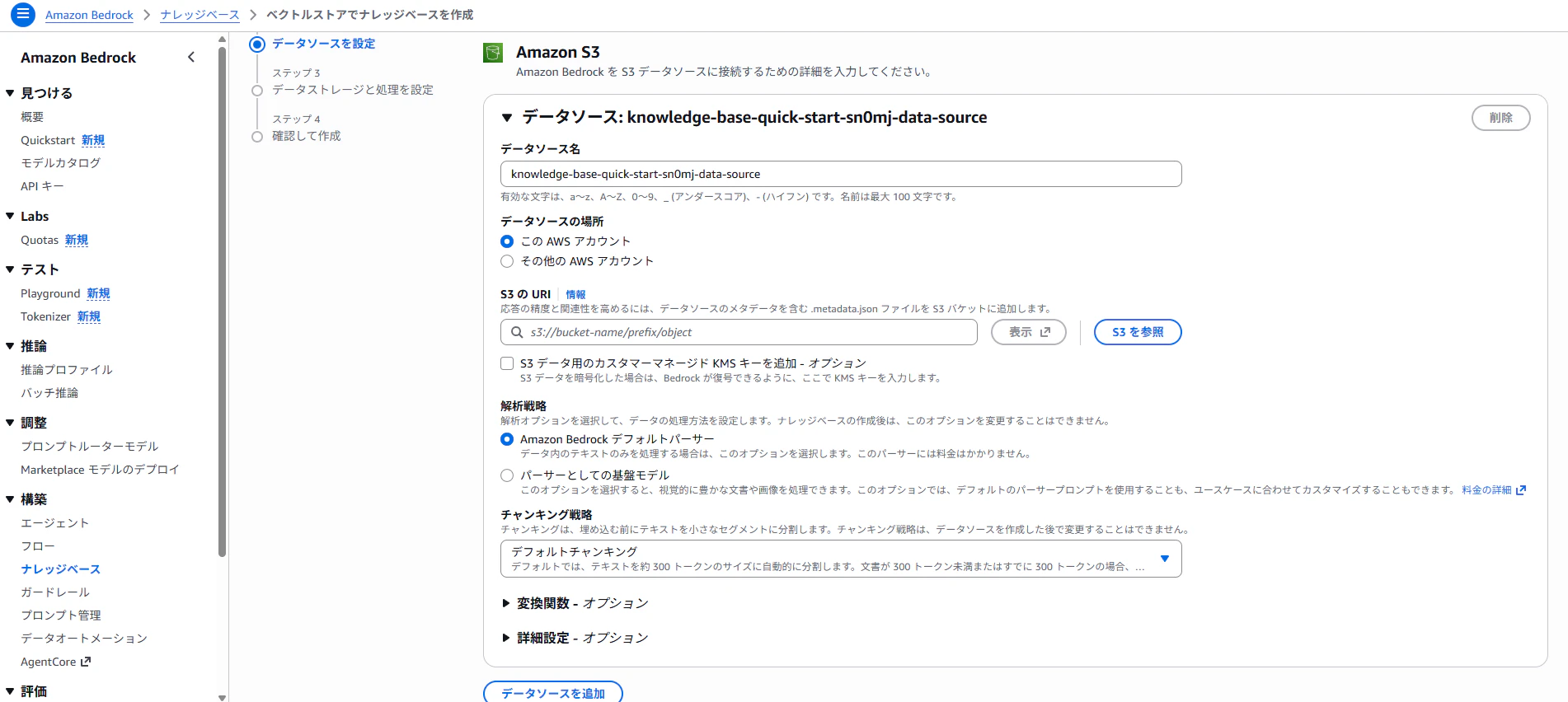Collapse the Amazon Bedrock sidebar arrow

point(191,57)
